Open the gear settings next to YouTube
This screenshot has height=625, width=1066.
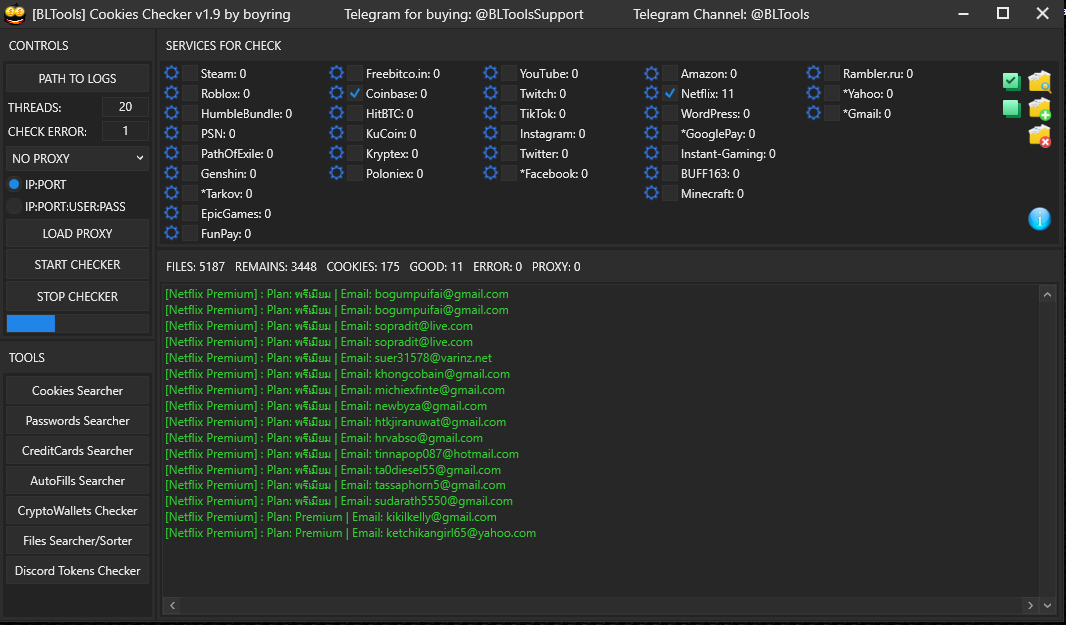[490, 73]
